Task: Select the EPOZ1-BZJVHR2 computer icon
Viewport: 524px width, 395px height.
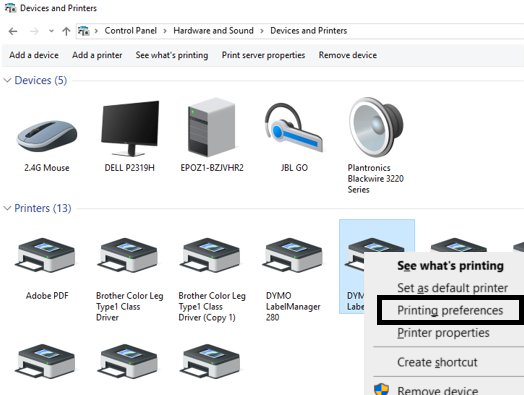Action: click(x=212, y=127)
